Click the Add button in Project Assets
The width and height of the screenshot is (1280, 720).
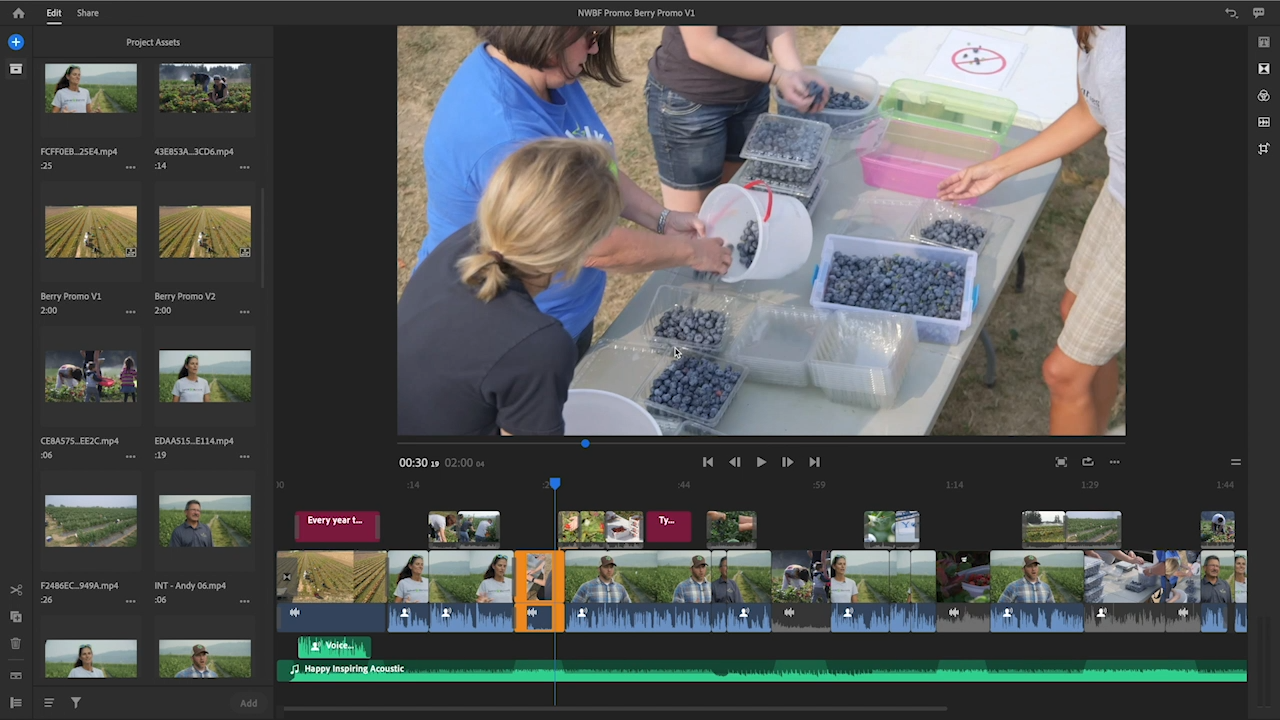(x=248, y=703)
